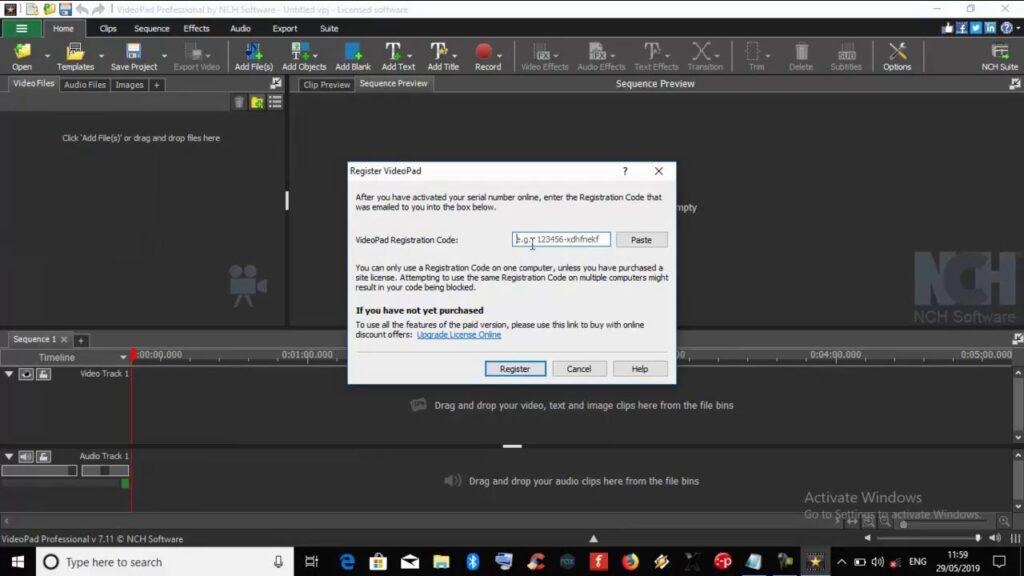1024x576 pixels.
Task: Open the Export menu
Action: 284,28
